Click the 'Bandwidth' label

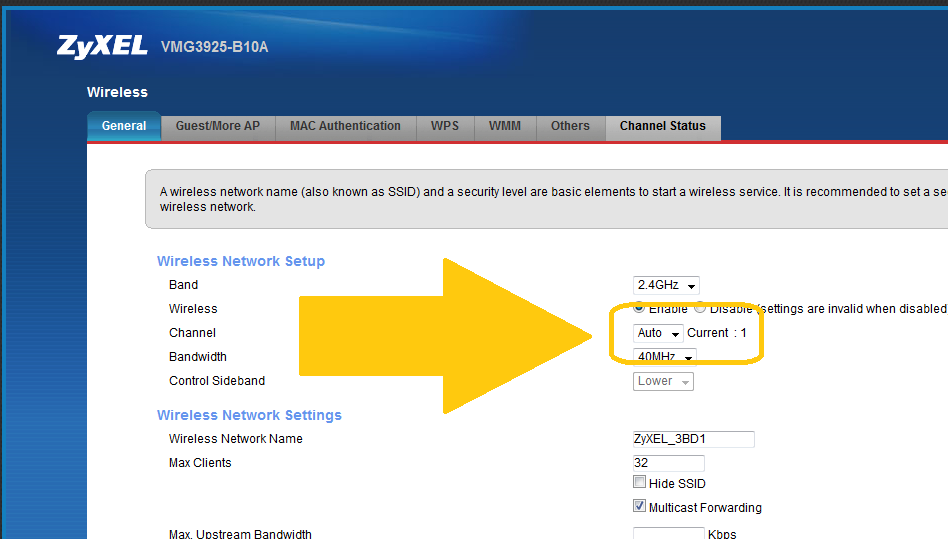coord(198,357)
